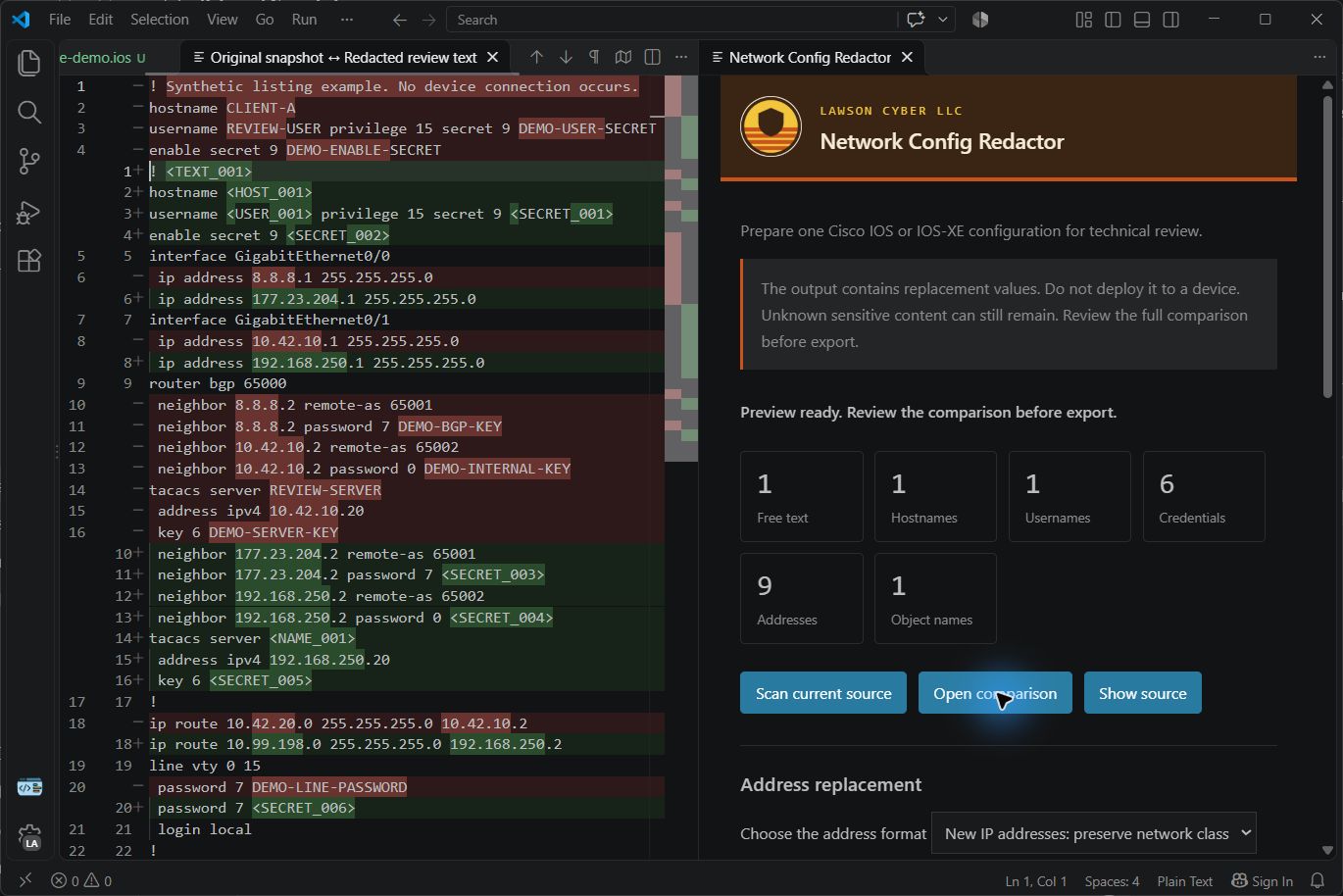Close the Network Config Redactor tab
The width and height of the screenshot is (1343, 896).
908,58
